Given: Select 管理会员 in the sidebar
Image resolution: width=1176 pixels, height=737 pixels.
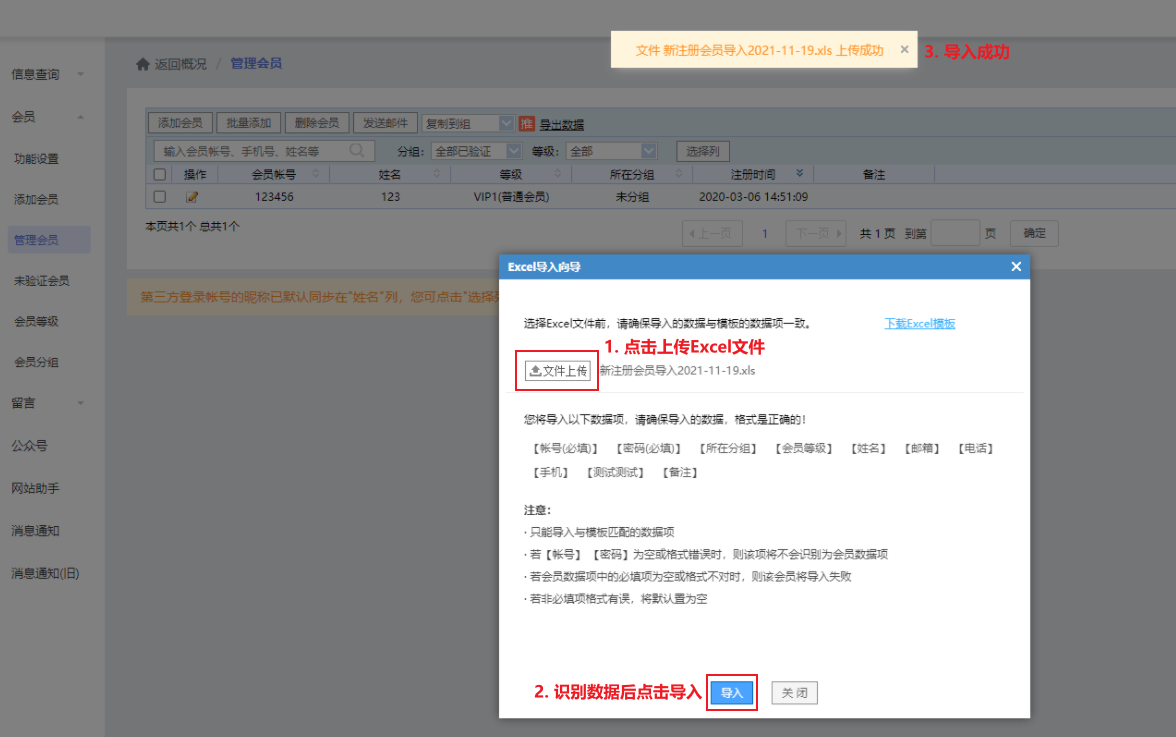Looking at the screenshot, I should (49, 240).
